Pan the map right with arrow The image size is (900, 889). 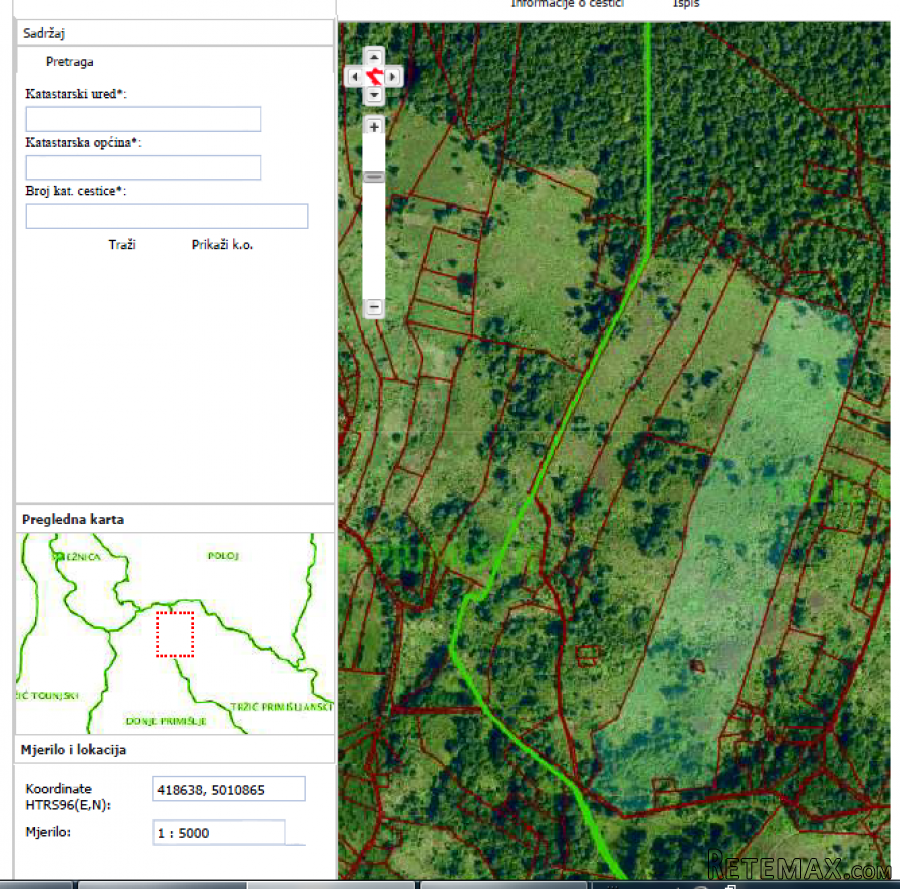(x=393, y=76)
